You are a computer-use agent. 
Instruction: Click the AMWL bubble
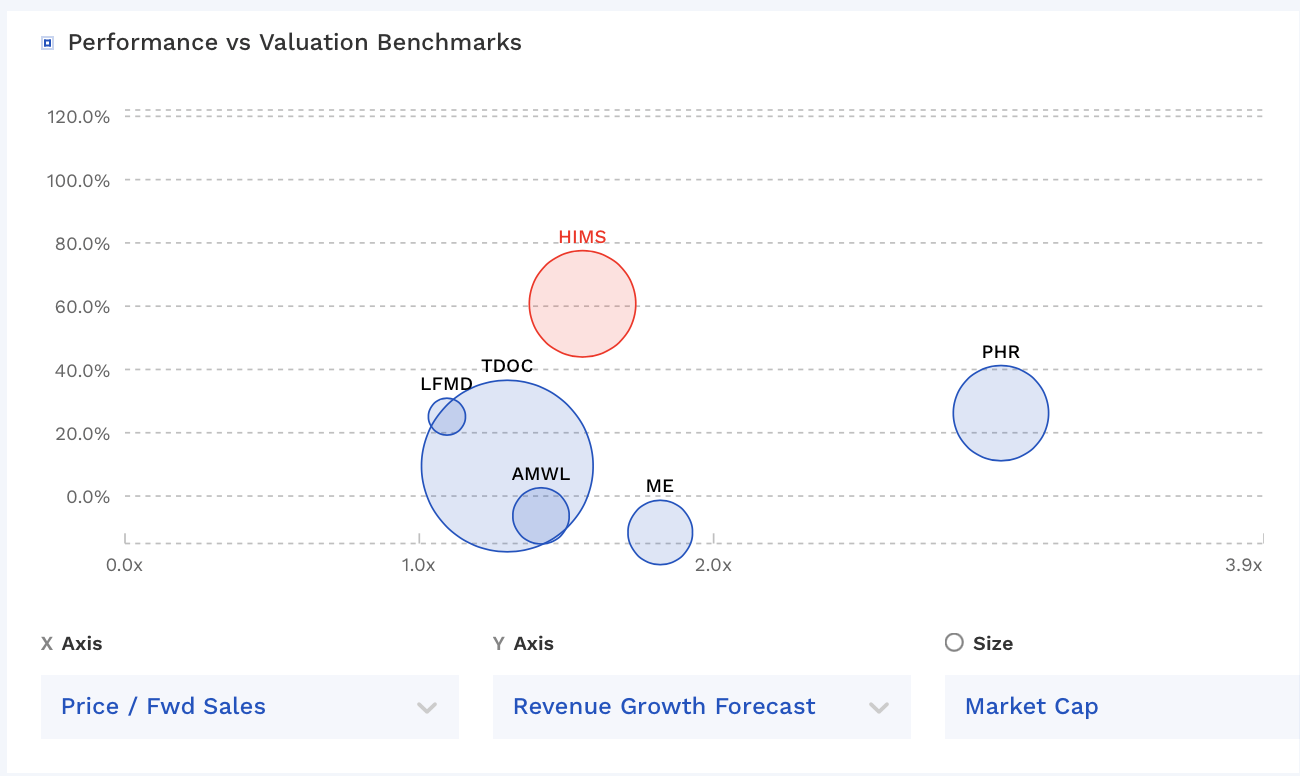[541, 516]
